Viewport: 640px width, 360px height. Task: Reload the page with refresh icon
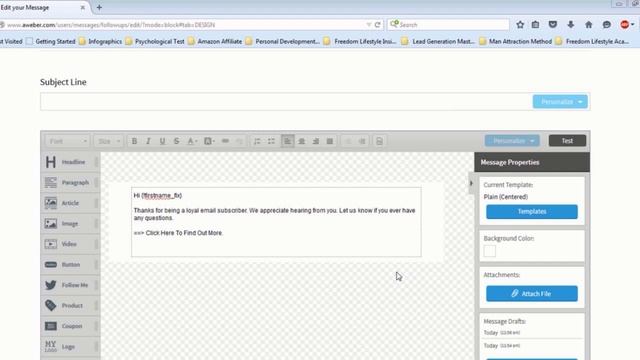coord(378,25)
